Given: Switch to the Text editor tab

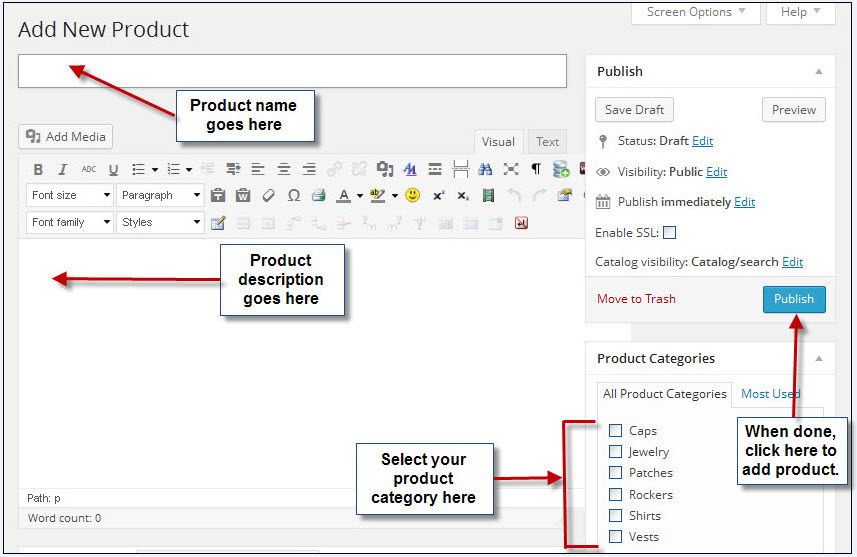Looking at the screenshot, I should (547, 142).
